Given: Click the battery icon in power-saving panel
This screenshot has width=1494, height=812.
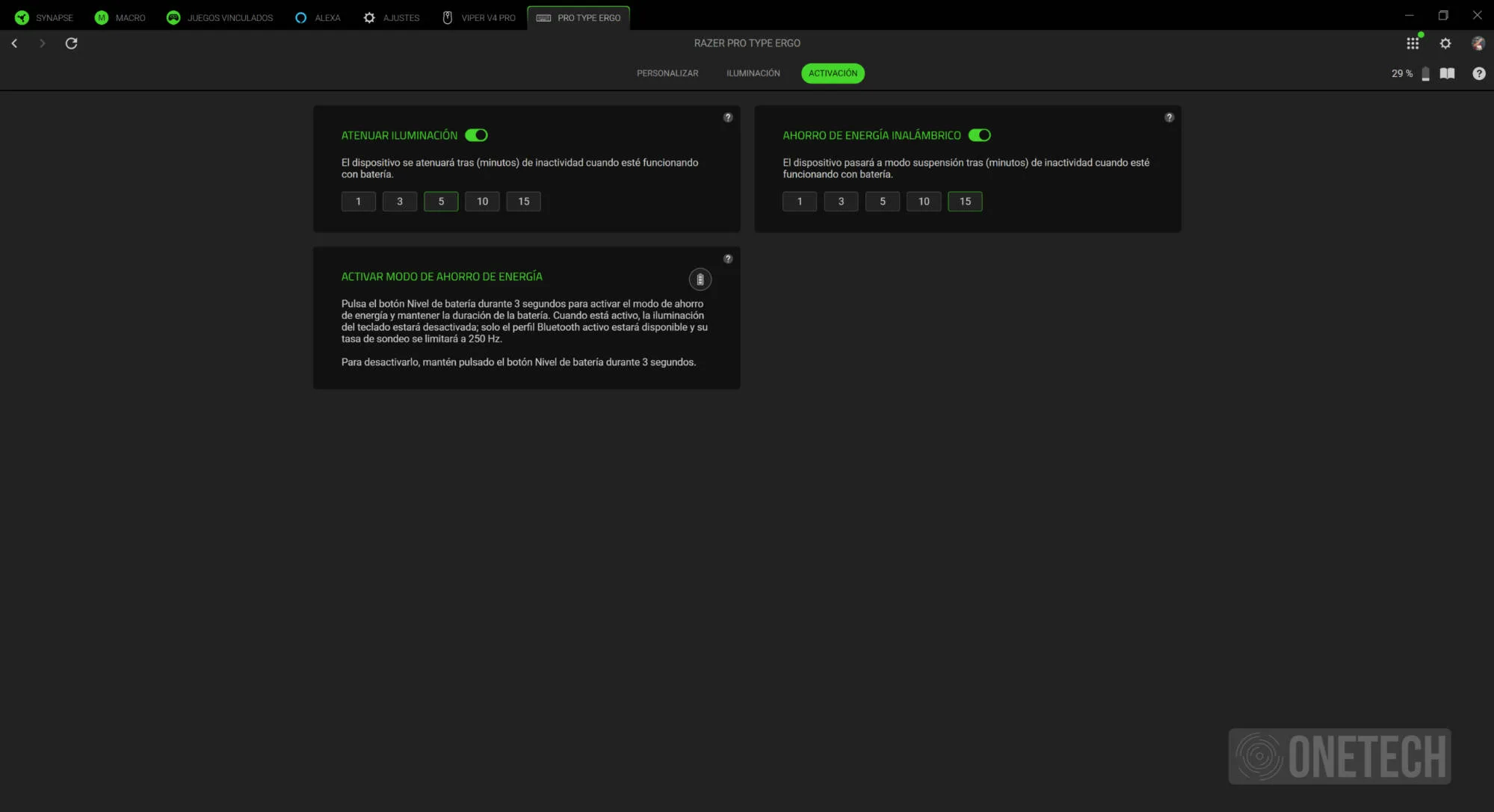Looking at the screenshot, I should click(700, 279).
